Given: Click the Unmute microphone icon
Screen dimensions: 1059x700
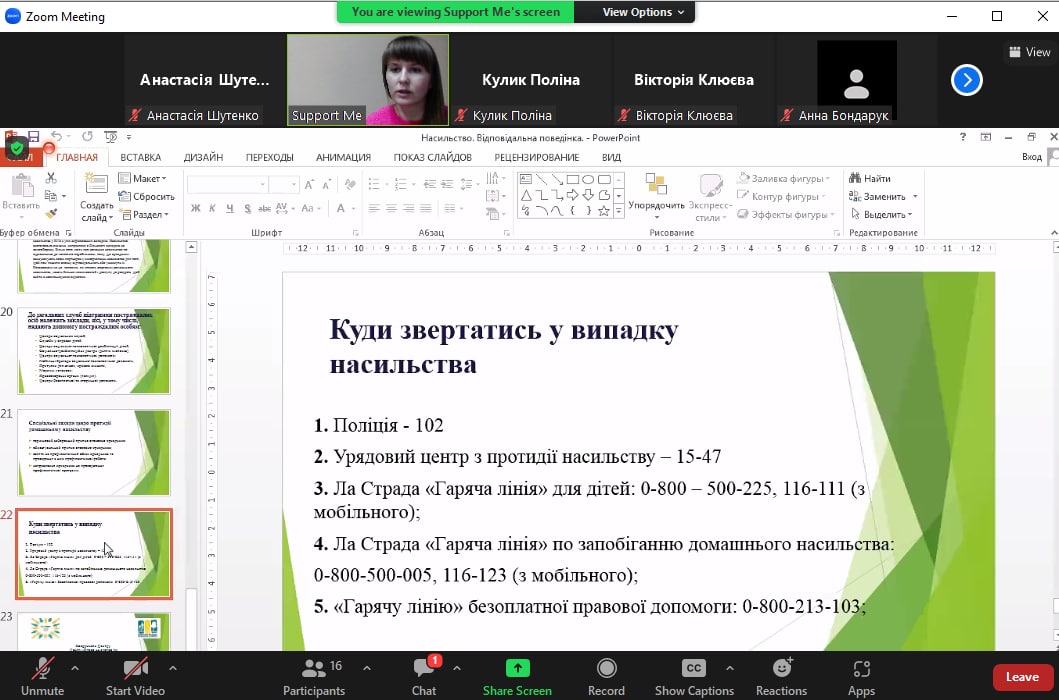Looking at the screenshot, I should coord(42,669).
